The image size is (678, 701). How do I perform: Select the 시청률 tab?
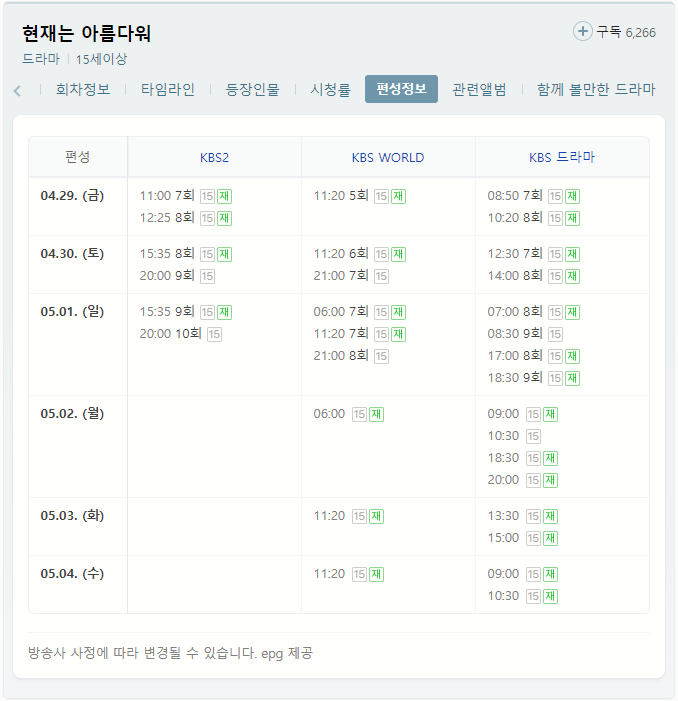click(x=331, y=89)
